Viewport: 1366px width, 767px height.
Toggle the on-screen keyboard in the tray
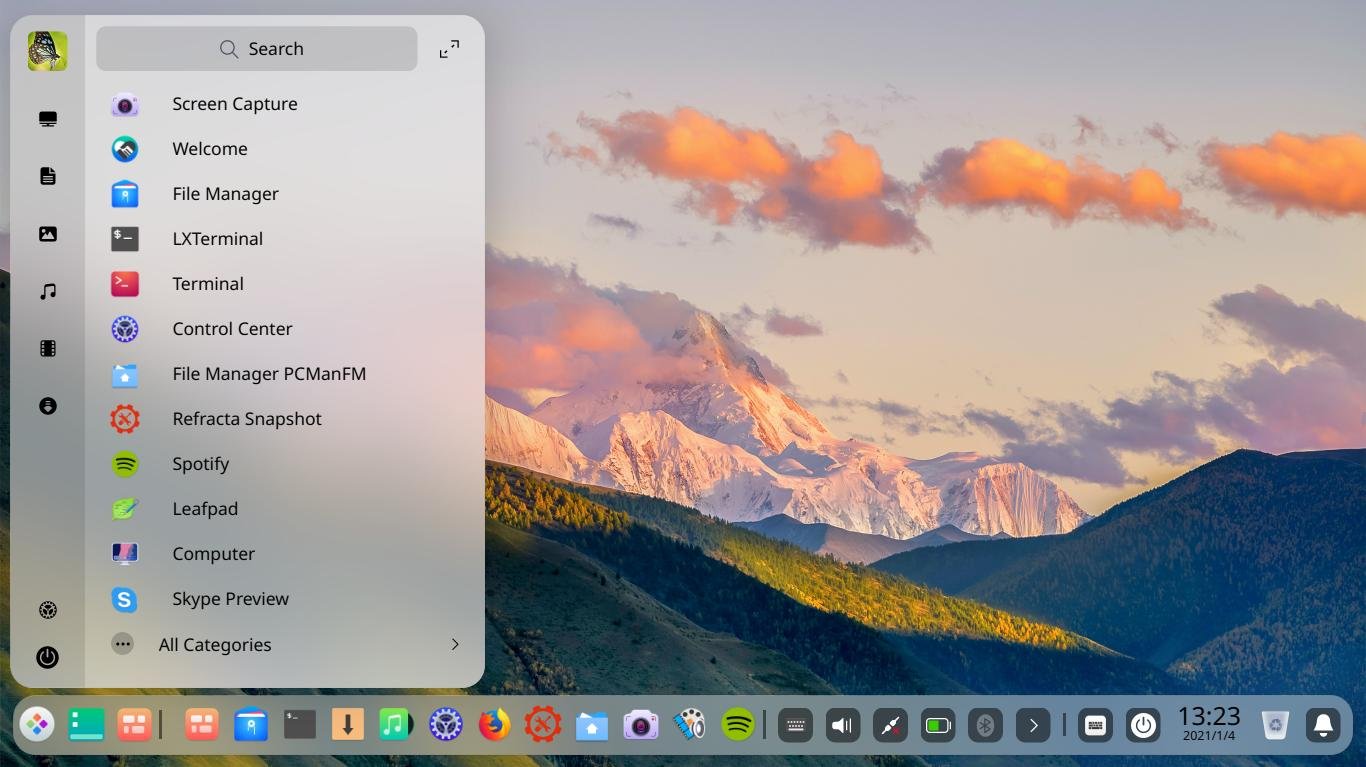pyautogui.click(x=794, y=724)
